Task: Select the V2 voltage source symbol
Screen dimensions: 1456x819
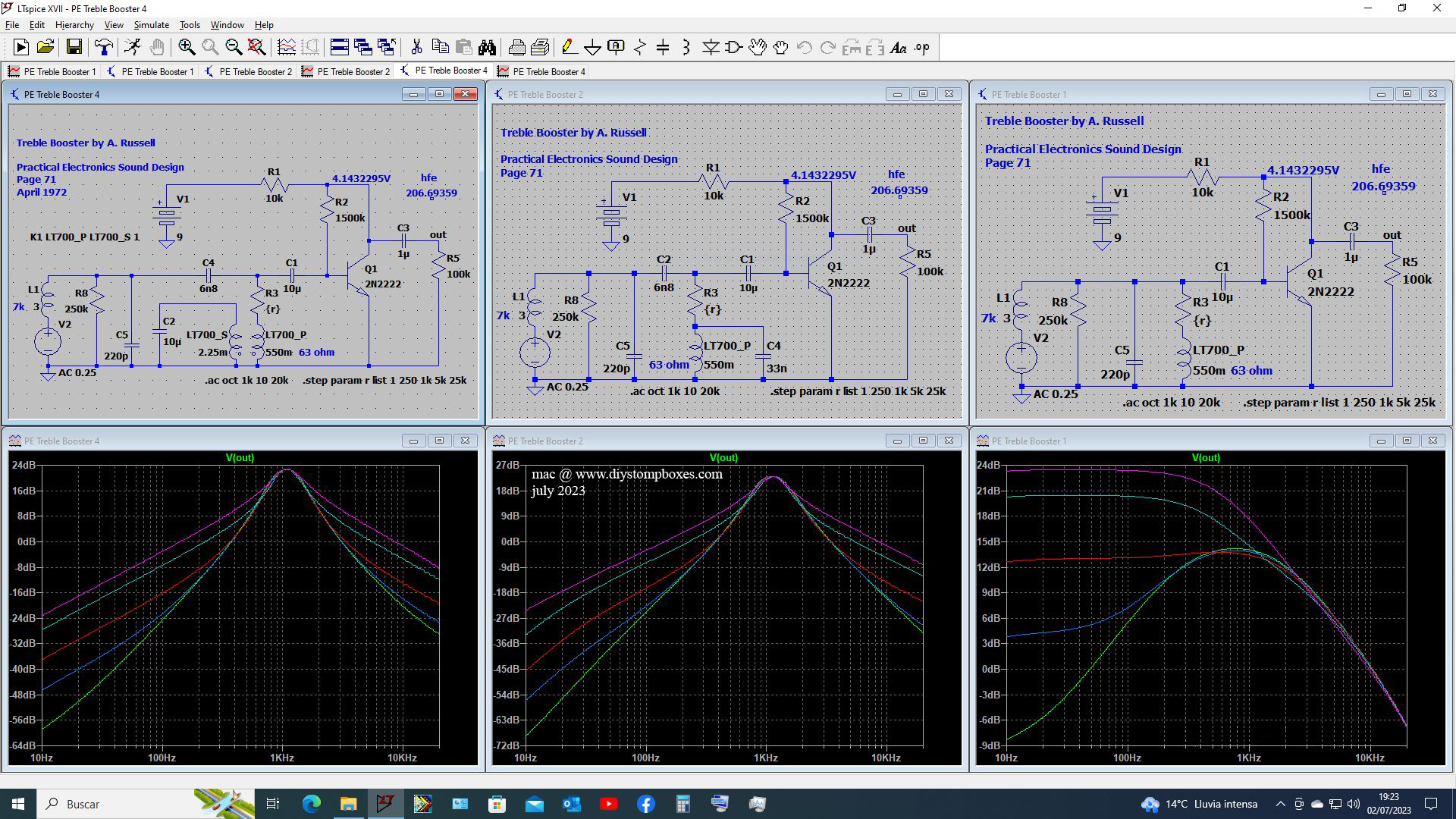Action: point(47,341)
